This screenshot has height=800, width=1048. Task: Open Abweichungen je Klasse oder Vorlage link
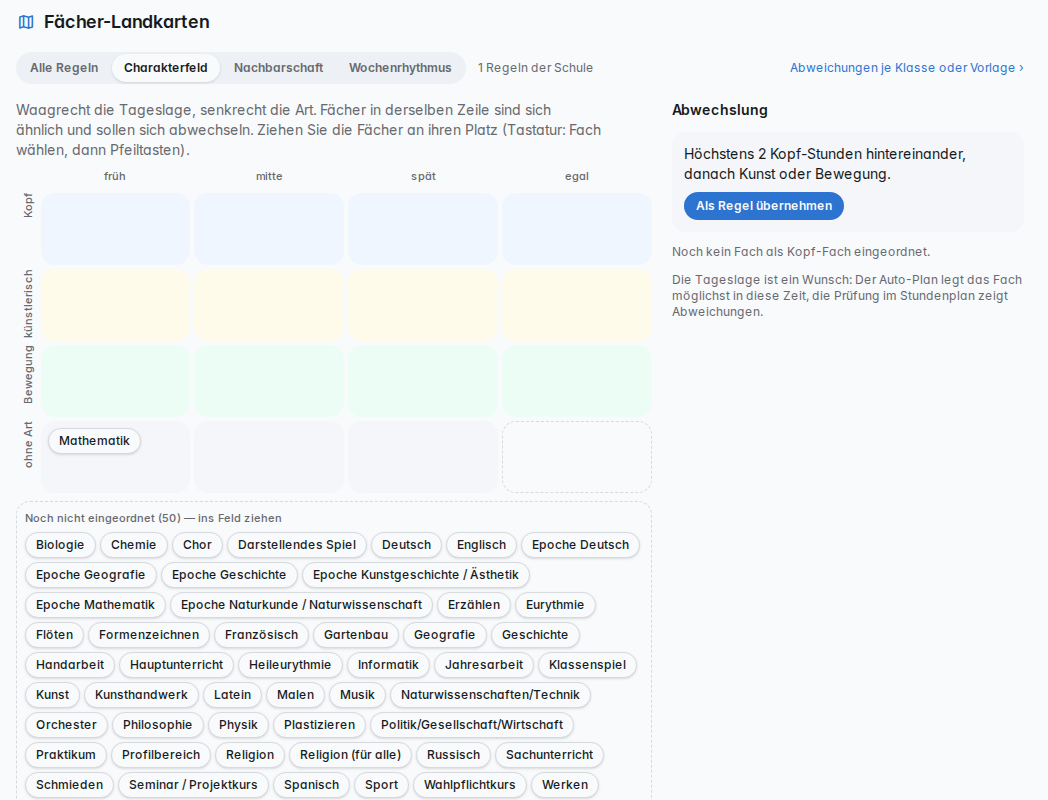coord(907,68)
